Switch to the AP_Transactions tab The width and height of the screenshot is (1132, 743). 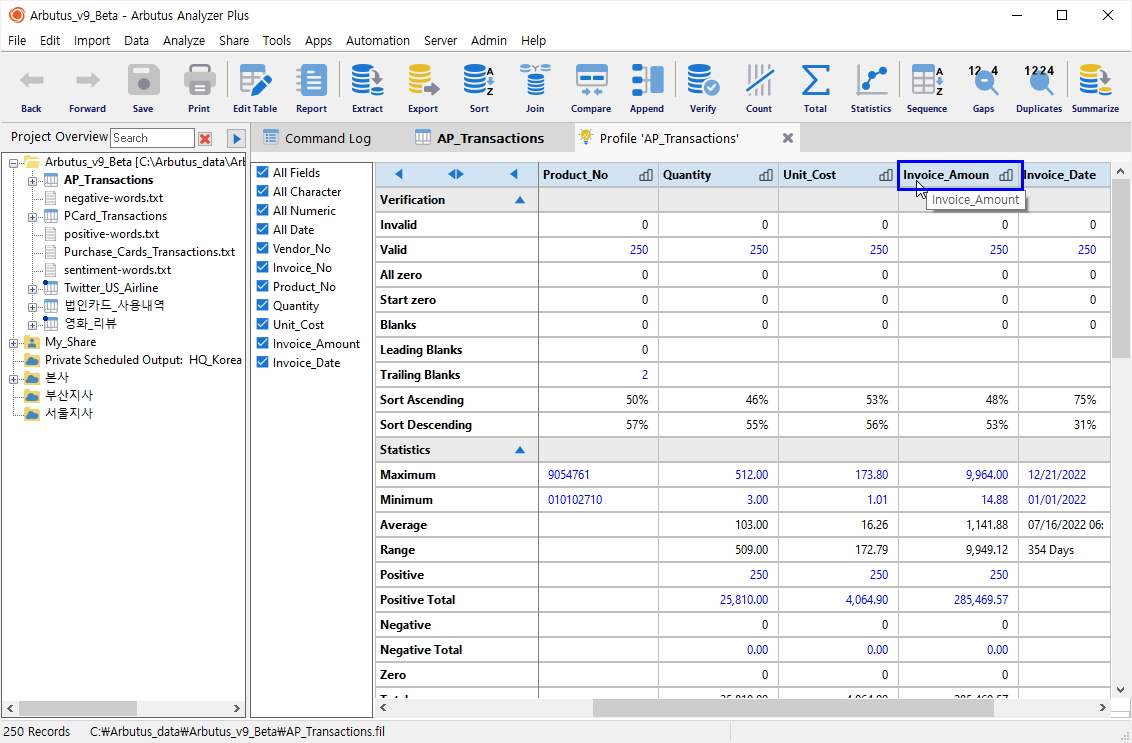481,138
